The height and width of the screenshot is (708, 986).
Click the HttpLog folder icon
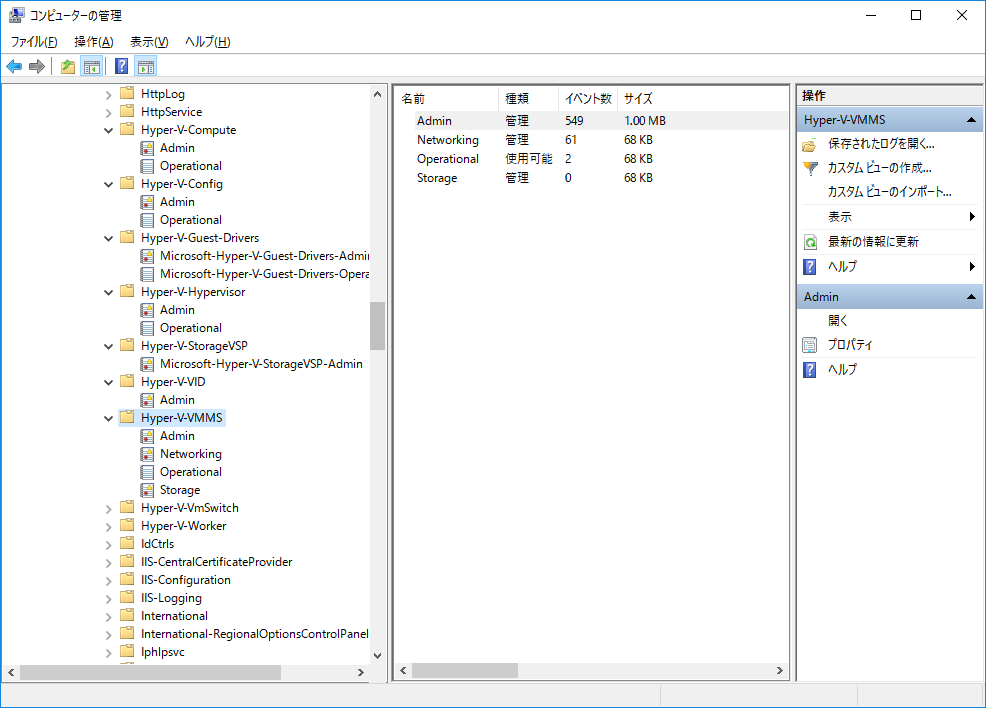pos(127,93)
